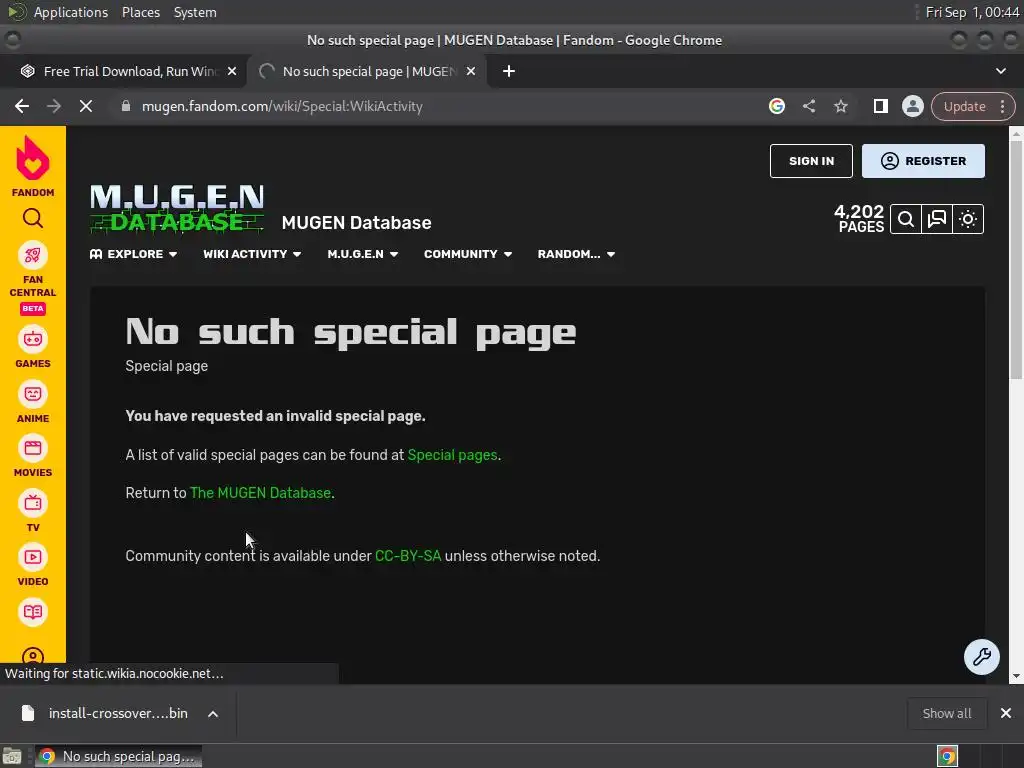
Task: Open the Applications menu
Action: coord(71,12)
